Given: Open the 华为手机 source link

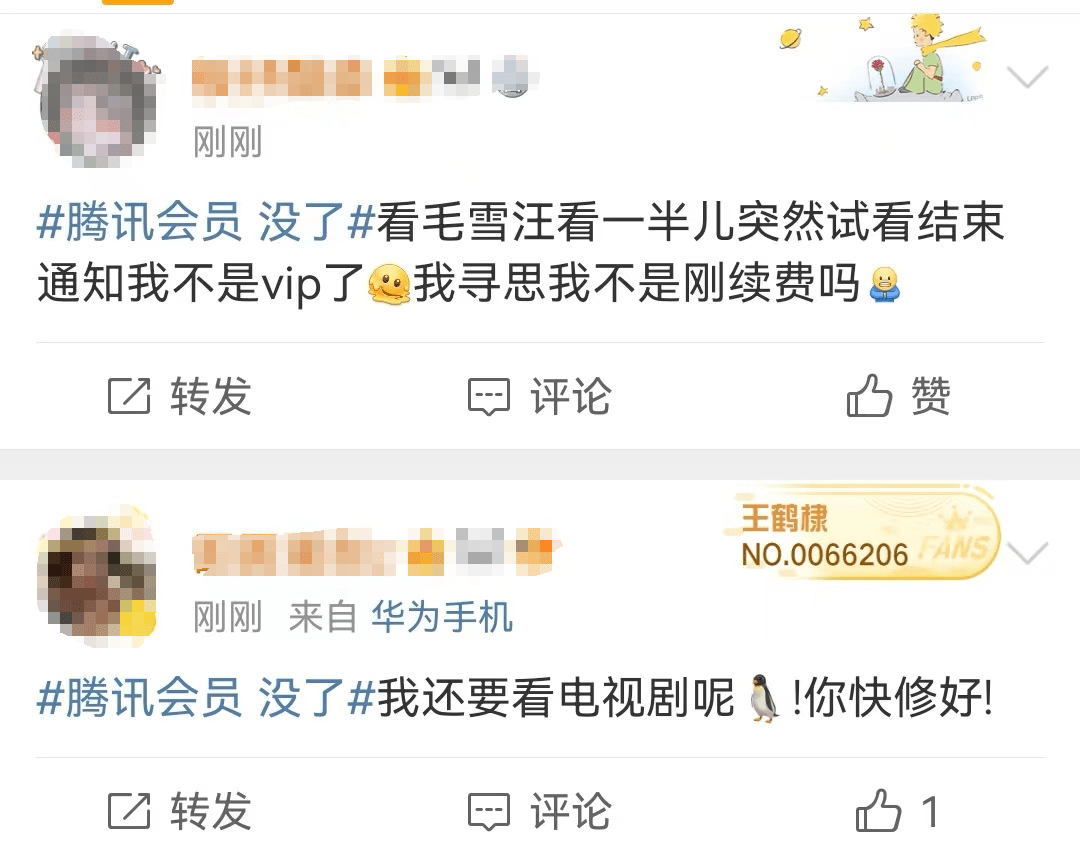Looking at the screenshot, I should pyautogui.click(x=442, y=616).
